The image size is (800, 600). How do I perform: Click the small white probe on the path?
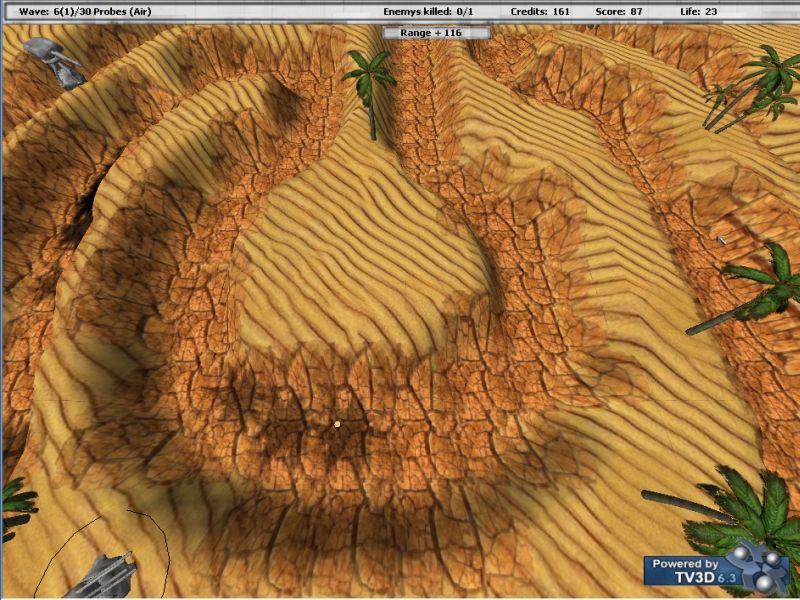tap(337, 423)
